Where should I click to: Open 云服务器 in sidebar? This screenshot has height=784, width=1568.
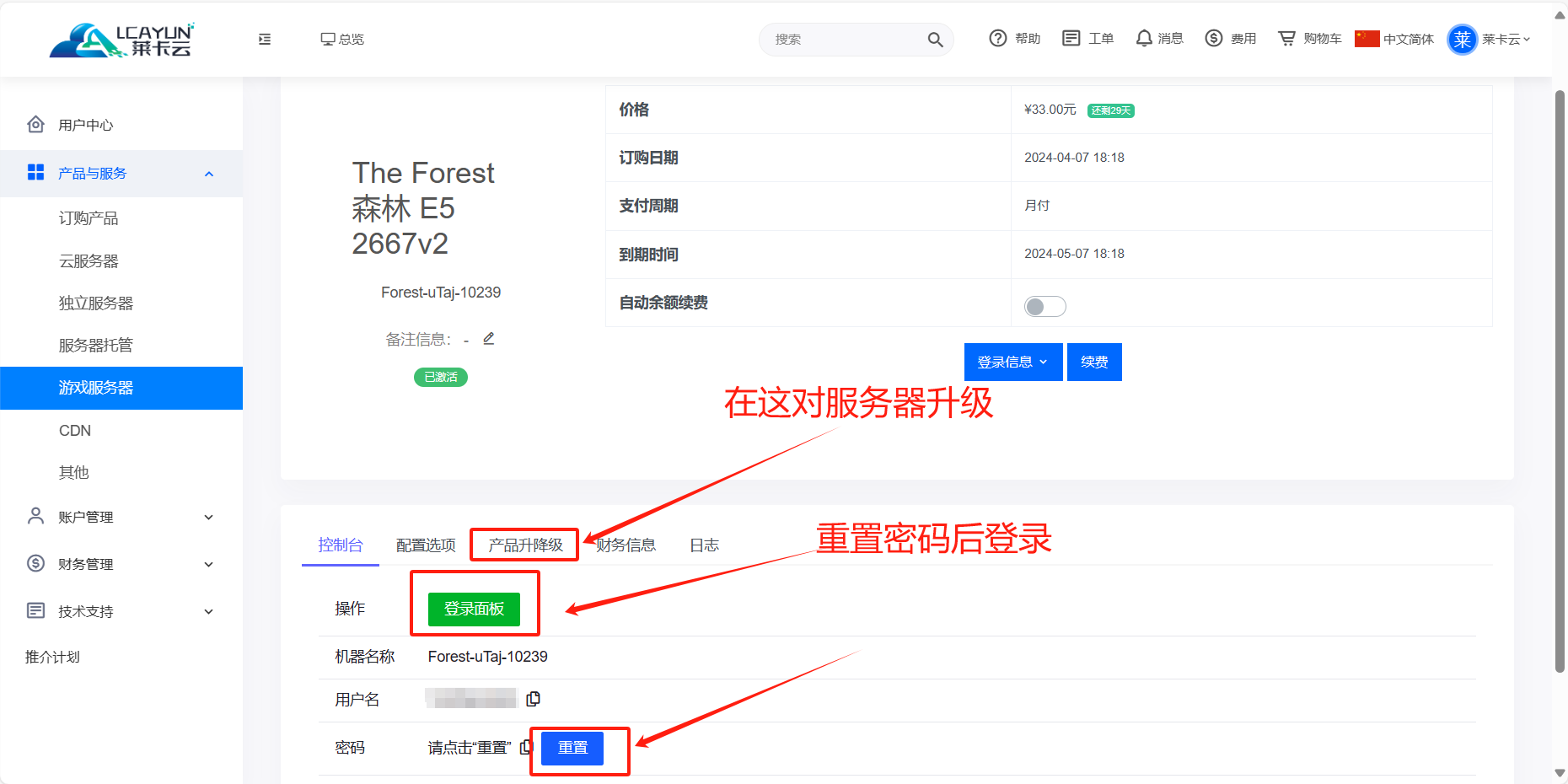click(x=89, y=261)
